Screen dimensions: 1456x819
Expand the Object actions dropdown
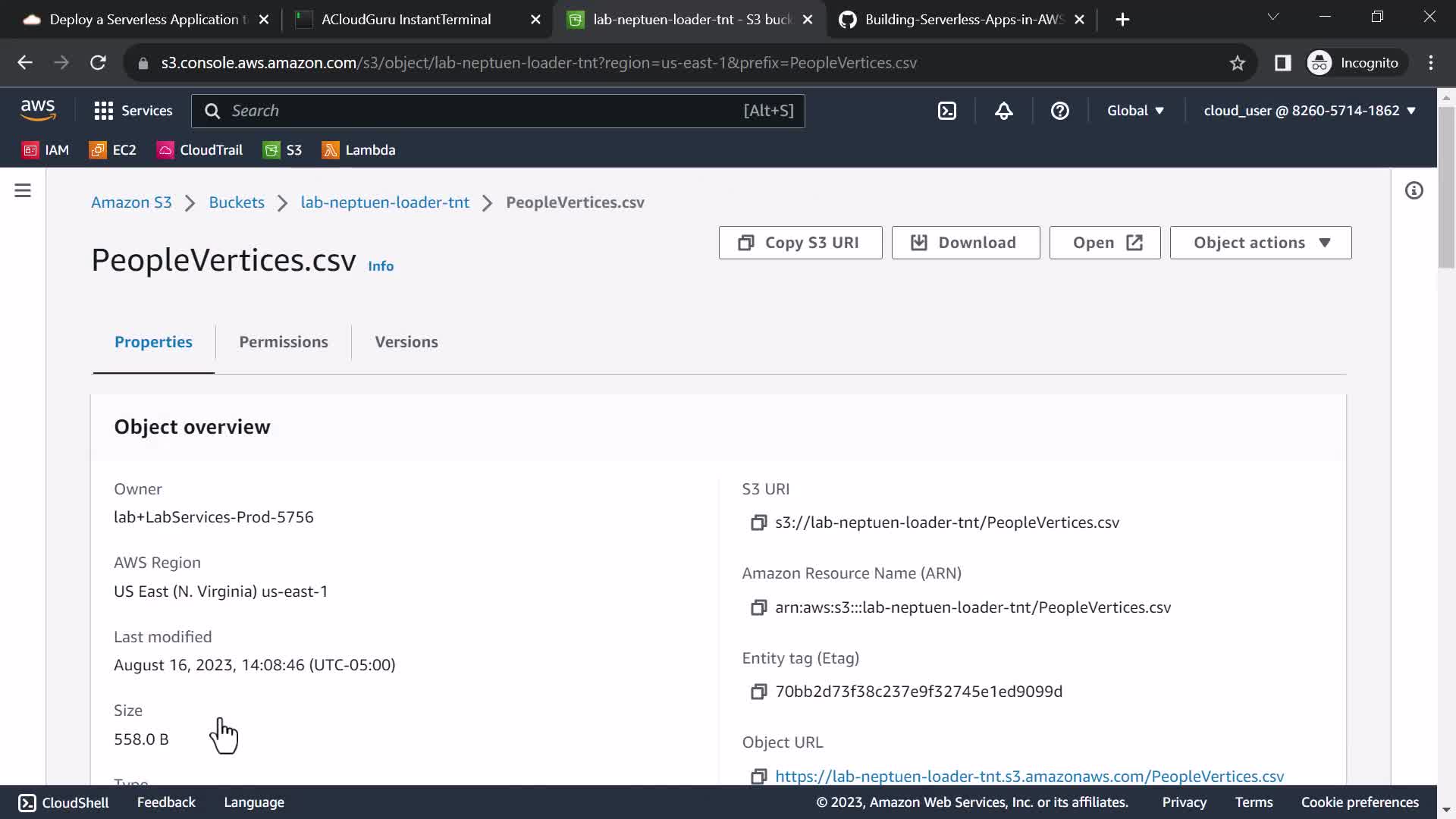(x=1260, y=243)
